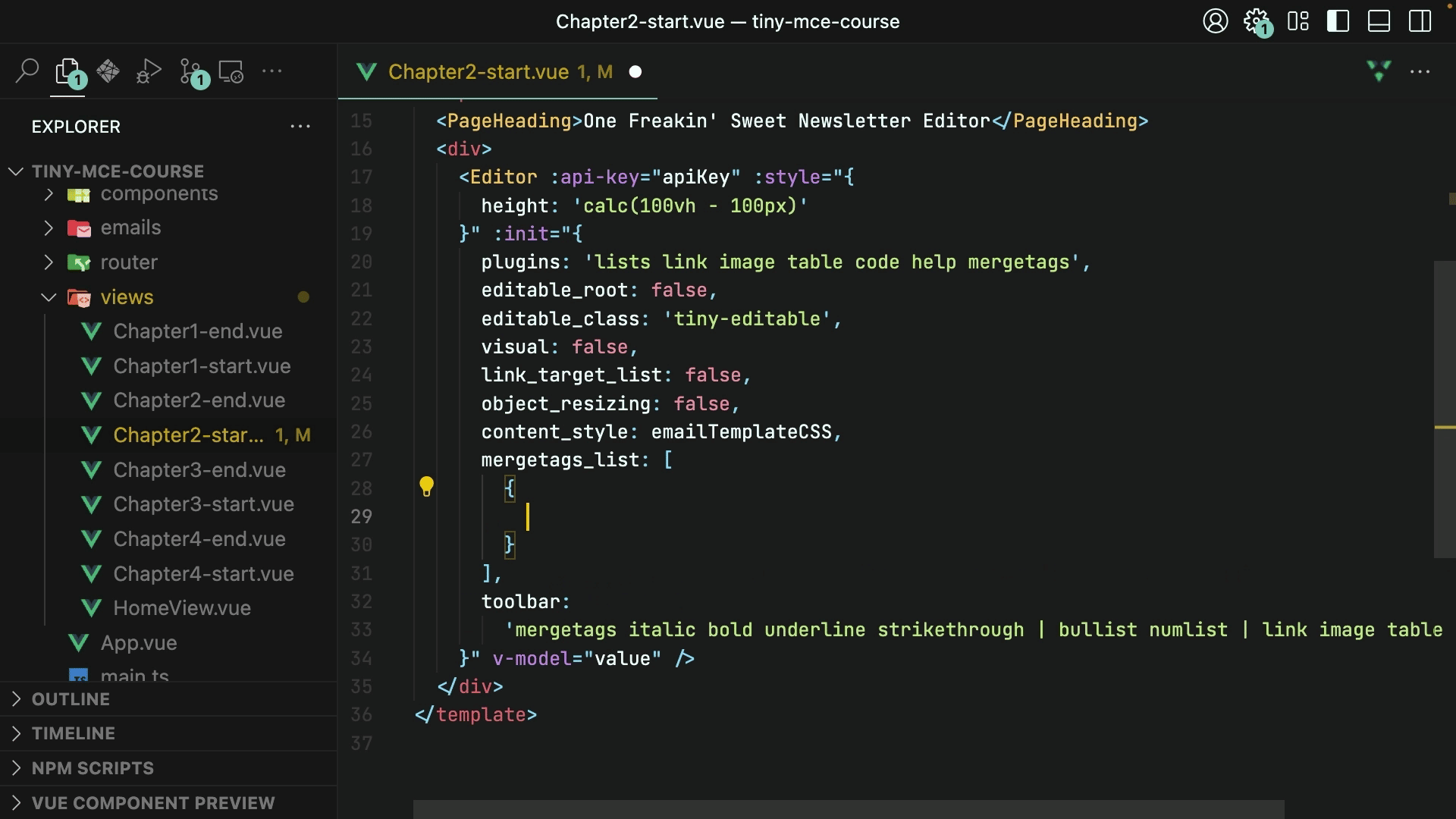
Task: Open the Search view in activity bar
Action: click(27, 71)
